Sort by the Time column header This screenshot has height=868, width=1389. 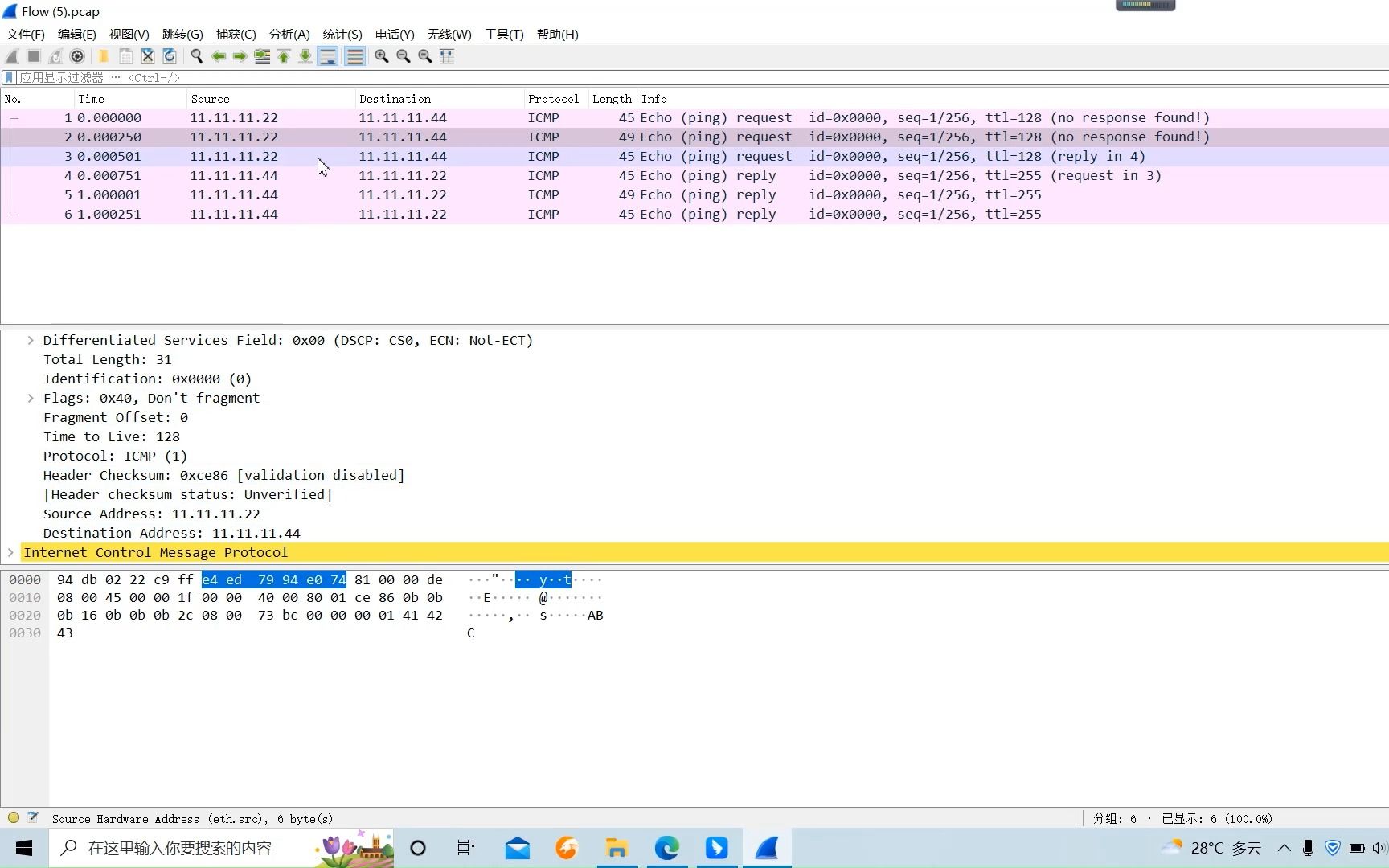pyautogui.click(x=130, y=99)
